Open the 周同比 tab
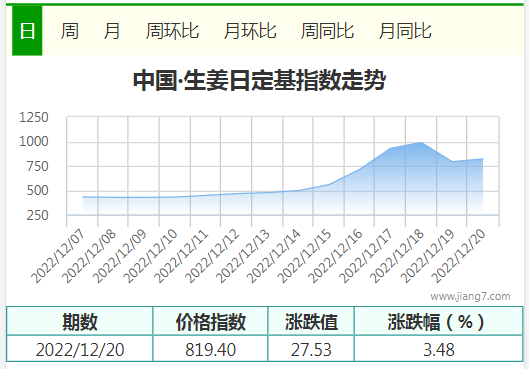 tap(327, 31)
